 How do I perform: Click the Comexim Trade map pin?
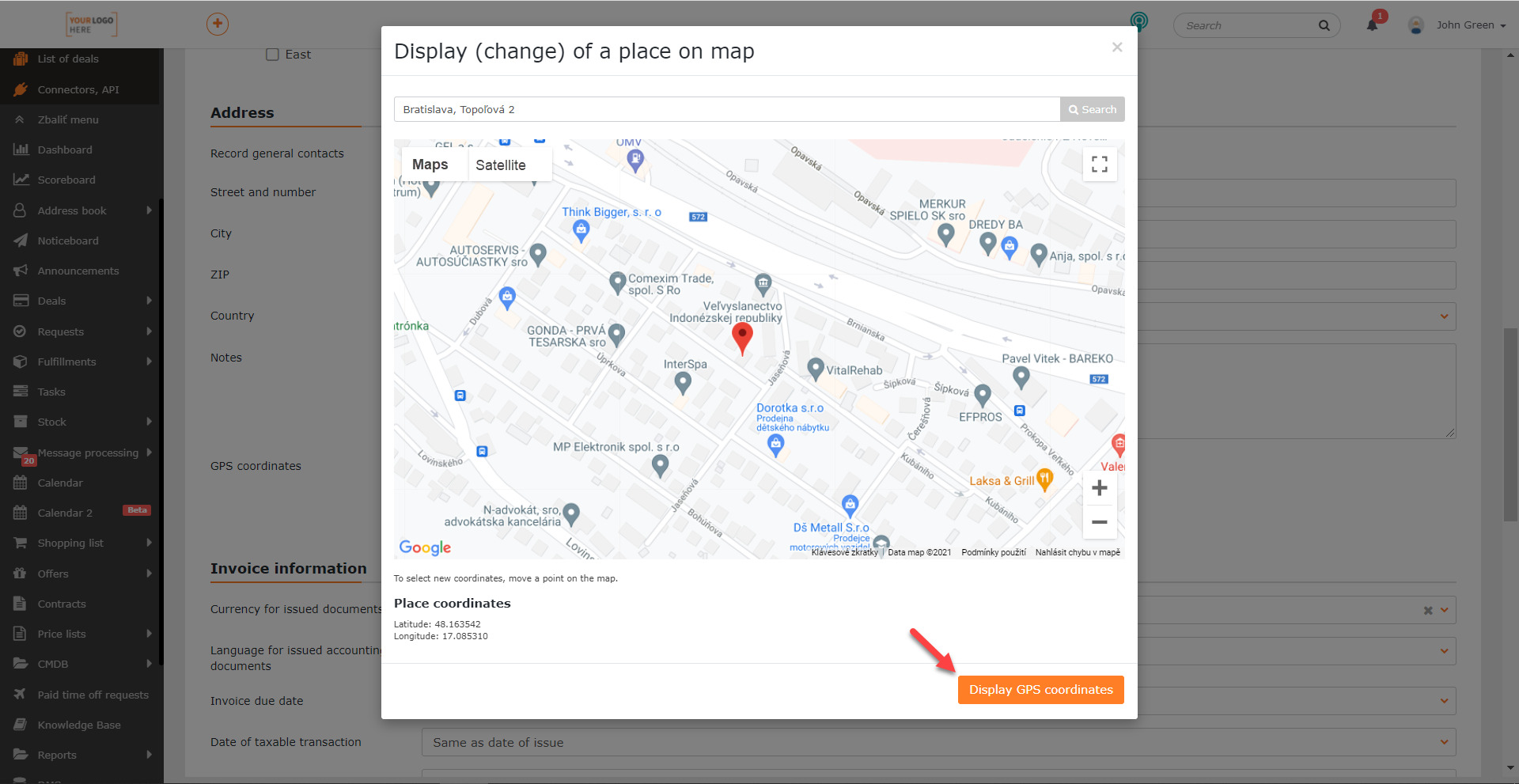point(618,282)
